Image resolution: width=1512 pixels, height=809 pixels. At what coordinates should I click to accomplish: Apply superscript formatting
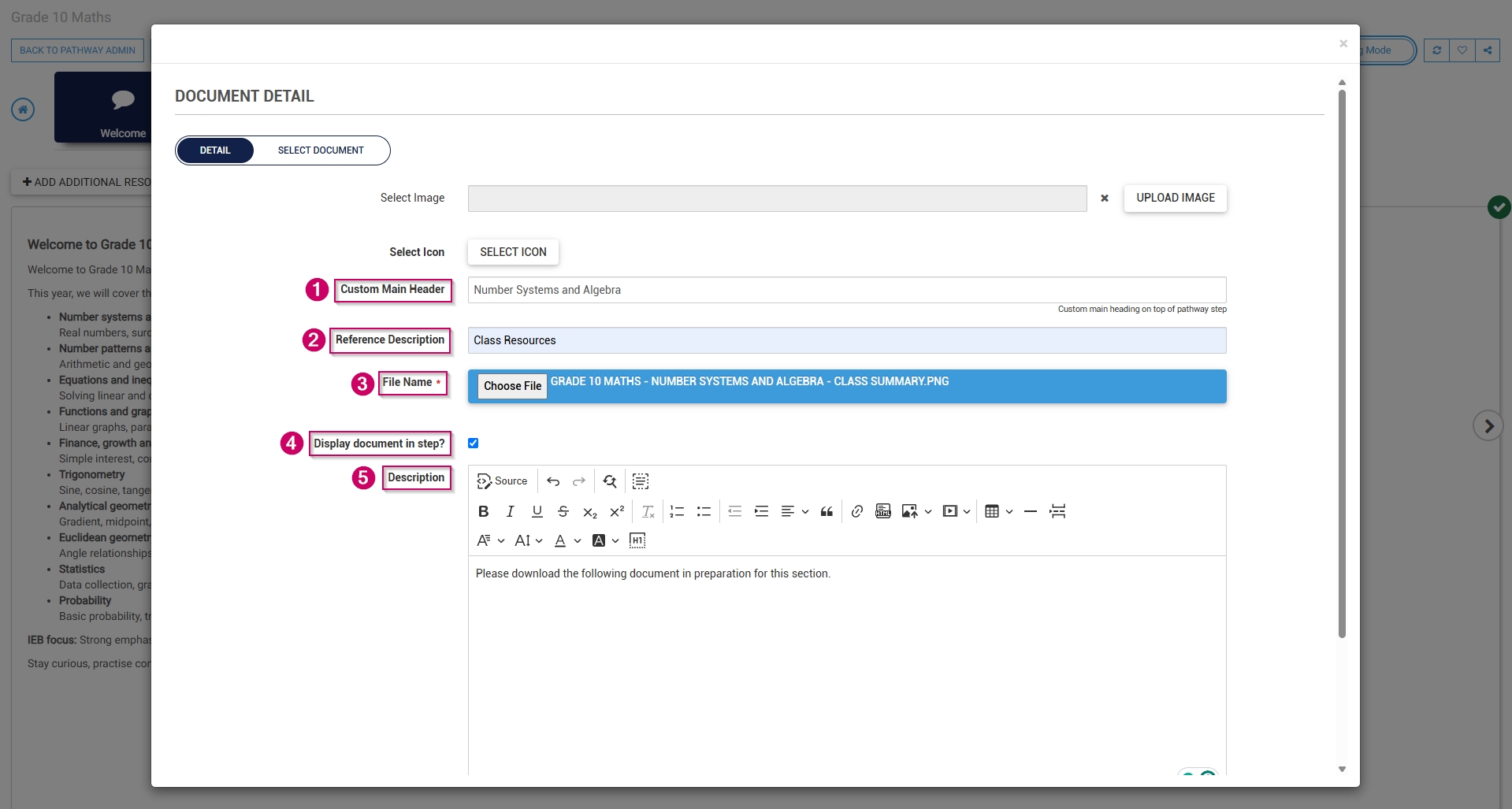617,511
